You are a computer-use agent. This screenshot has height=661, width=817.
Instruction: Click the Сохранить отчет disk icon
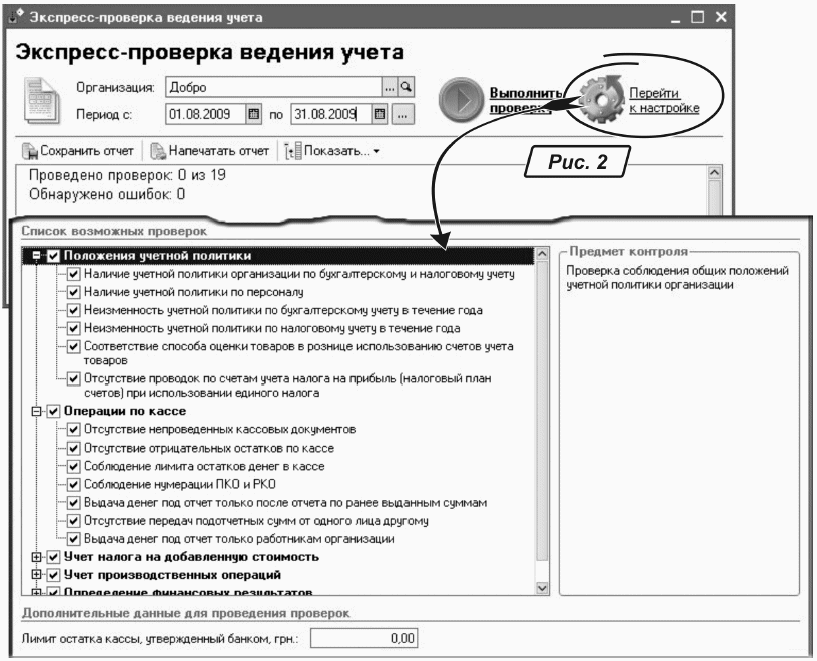coord(29,151)
